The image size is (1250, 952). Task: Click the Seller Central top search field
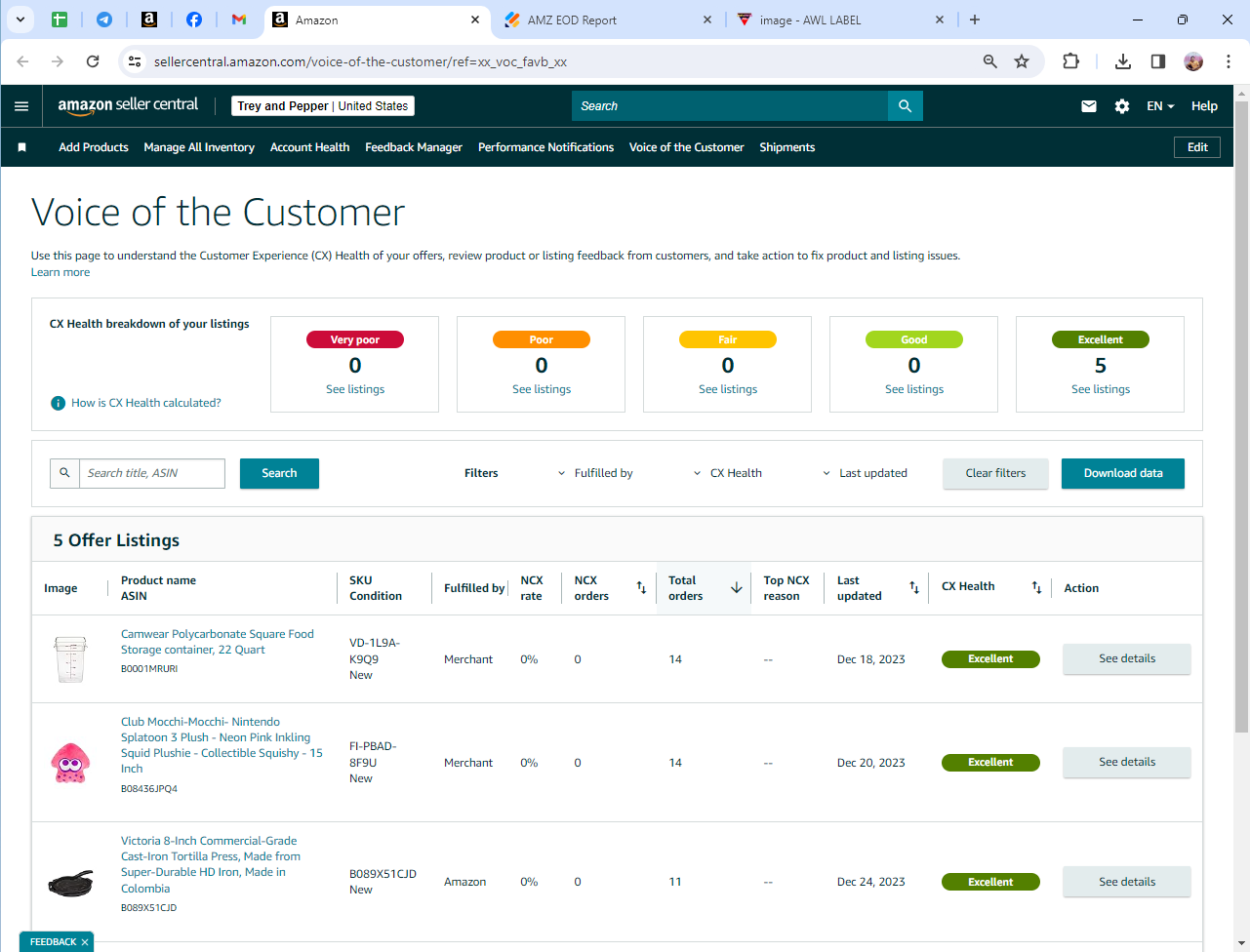pyautogui.click(x=730, y=106)
